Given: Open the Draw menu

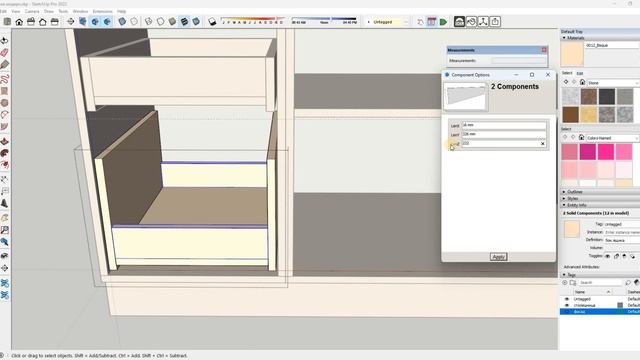Looking at the screenshot, I should [49, 11].
